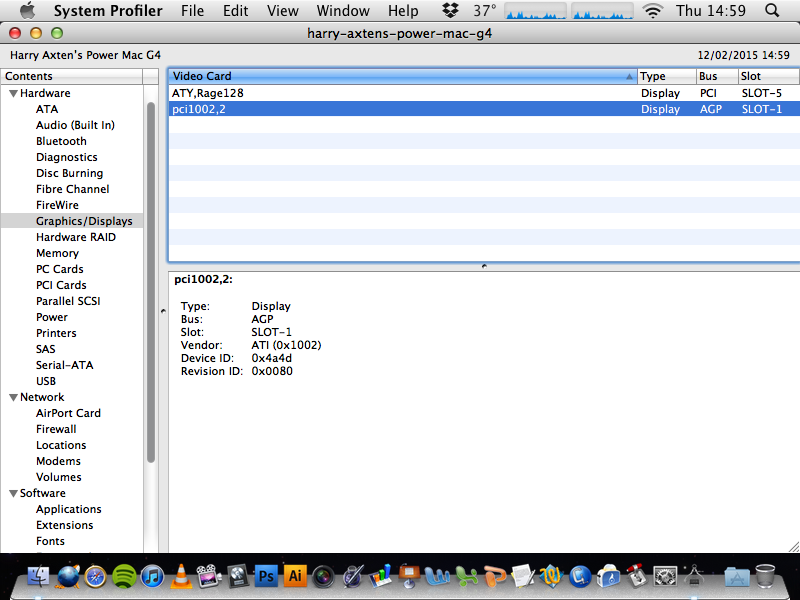800x600 pixels.
Task: Click the Contents column header
Action: pyautogui.click(x=72, y=76)
